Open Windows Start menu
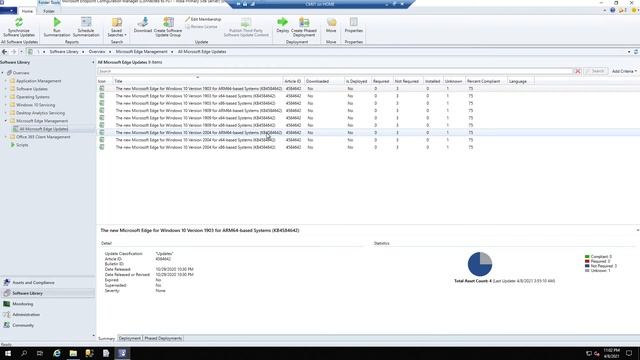Image resolution: width=640 pixels, height=360 pixels. [8, 353]
